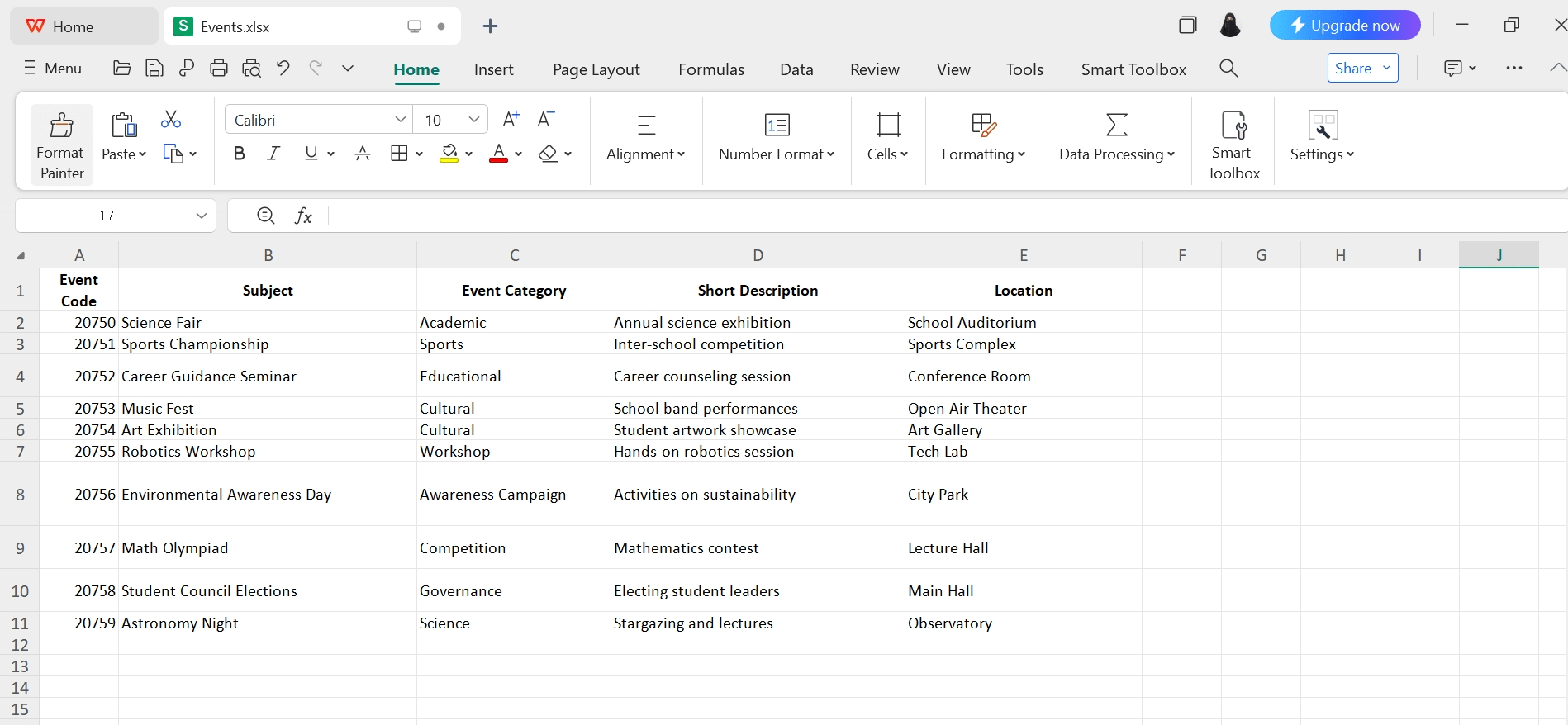Toggle bold formatting

click(240, 154)
